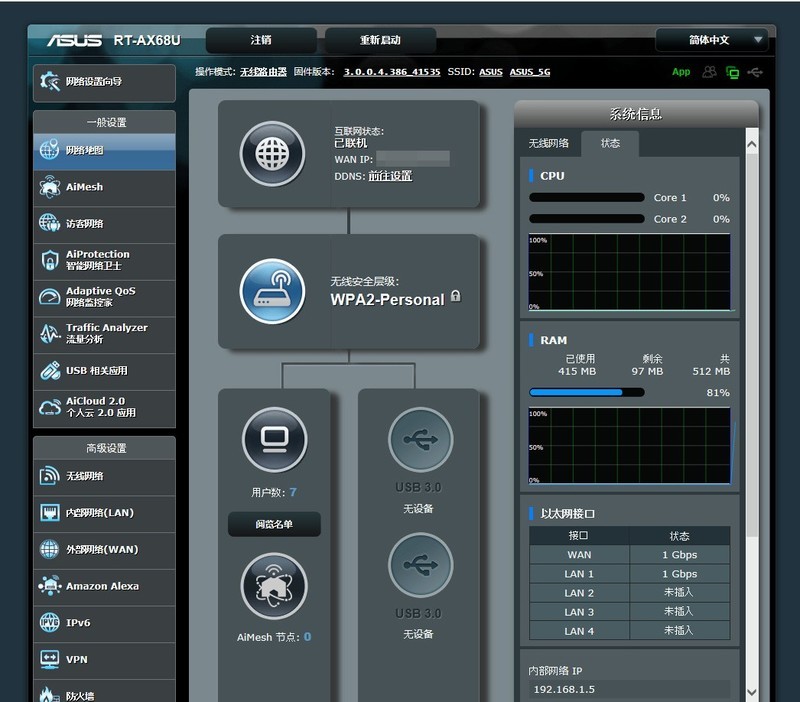Image resolution: width=800 pixels, height=702 pixels.
Task: Click the internal network IP field
Action: [628, 689]
